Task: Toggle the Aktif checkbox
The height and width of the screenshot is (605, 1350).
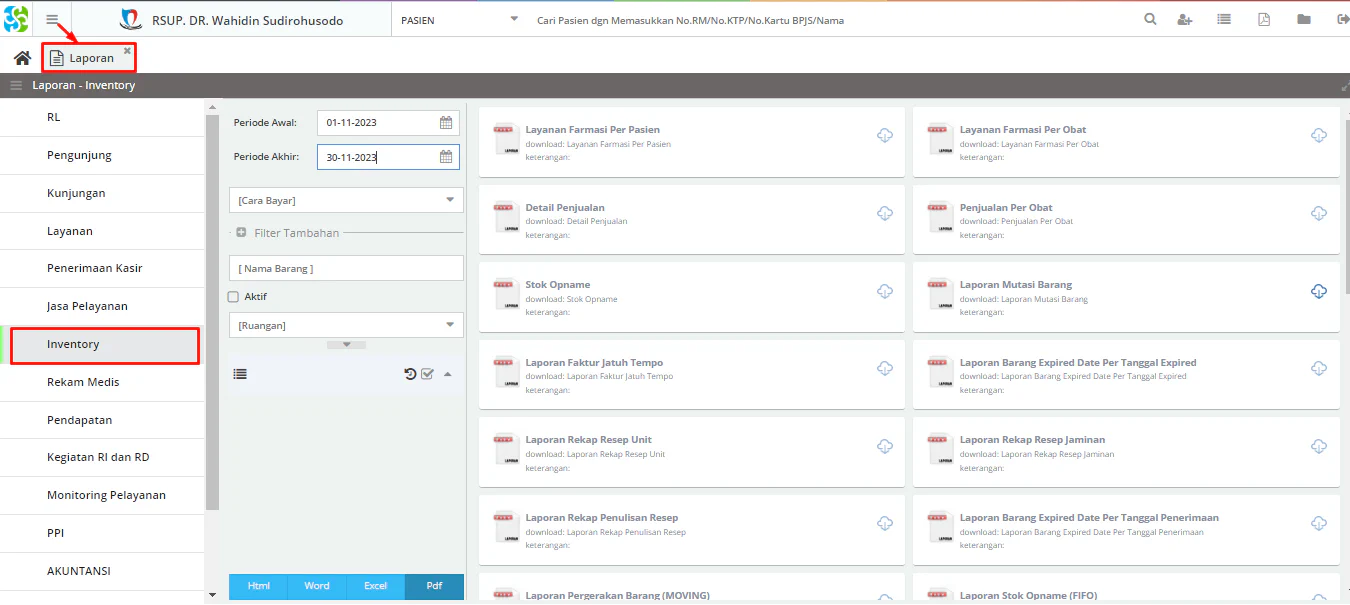Action: pos(233,297)
